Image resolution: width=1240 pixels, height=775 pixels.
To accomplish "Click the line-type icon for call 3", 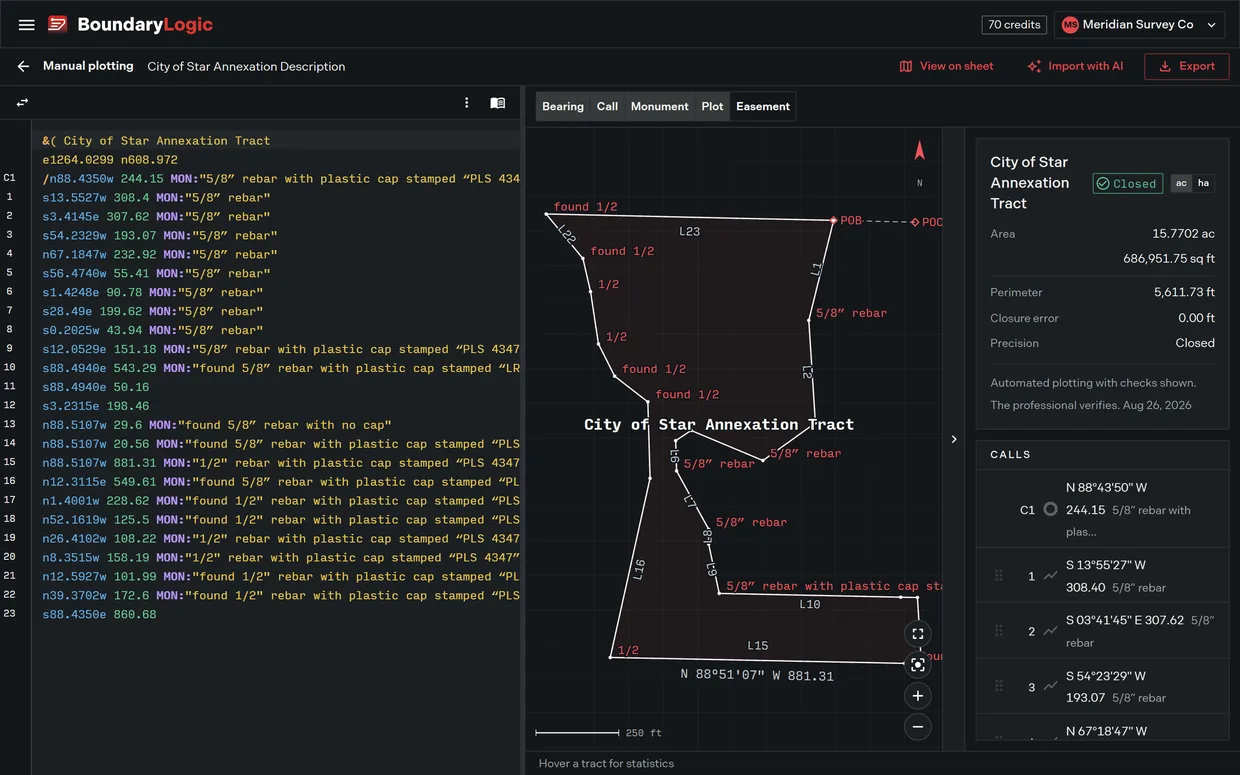I will pyautogui.click(x=1050, y=686).
